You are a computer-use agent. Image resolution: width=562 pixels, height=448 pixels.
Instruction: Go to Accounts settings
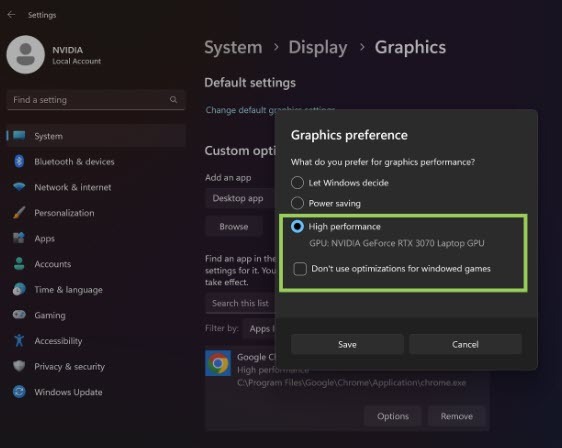click(96, 264)
